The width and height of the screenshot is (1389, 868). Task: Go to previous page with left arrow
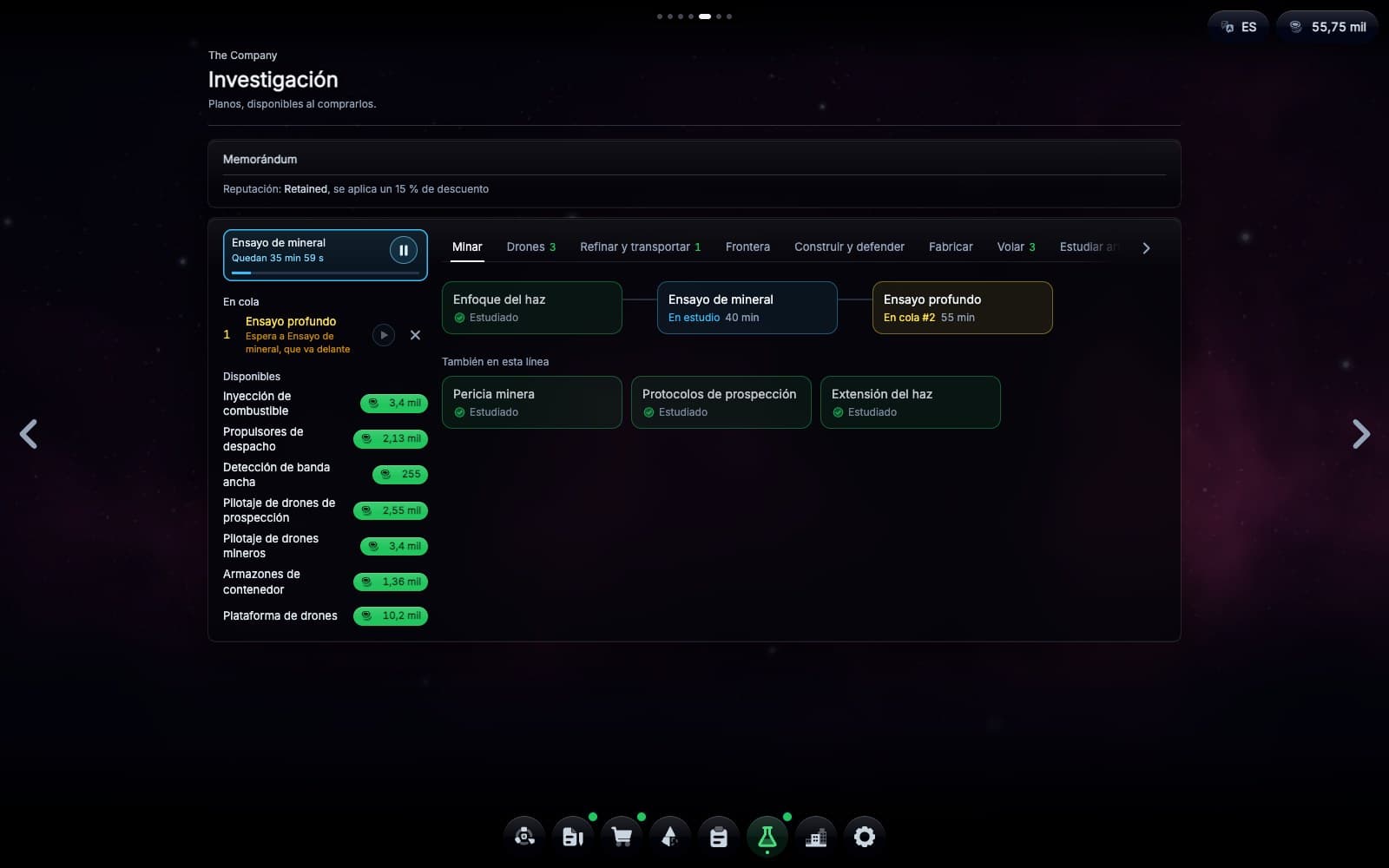tap(29, 434)
